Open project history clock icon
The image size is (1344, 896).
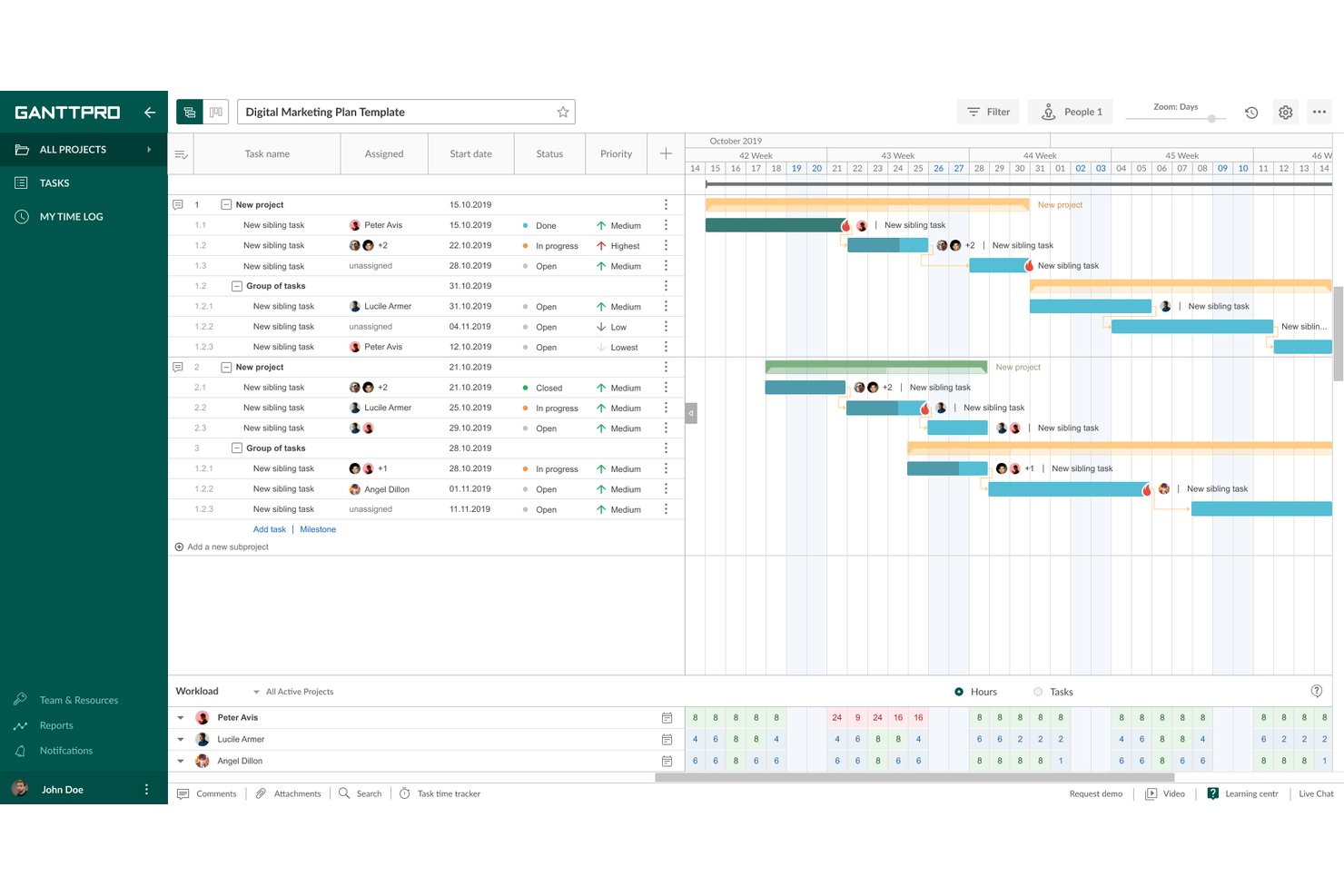click(1251, 113)
